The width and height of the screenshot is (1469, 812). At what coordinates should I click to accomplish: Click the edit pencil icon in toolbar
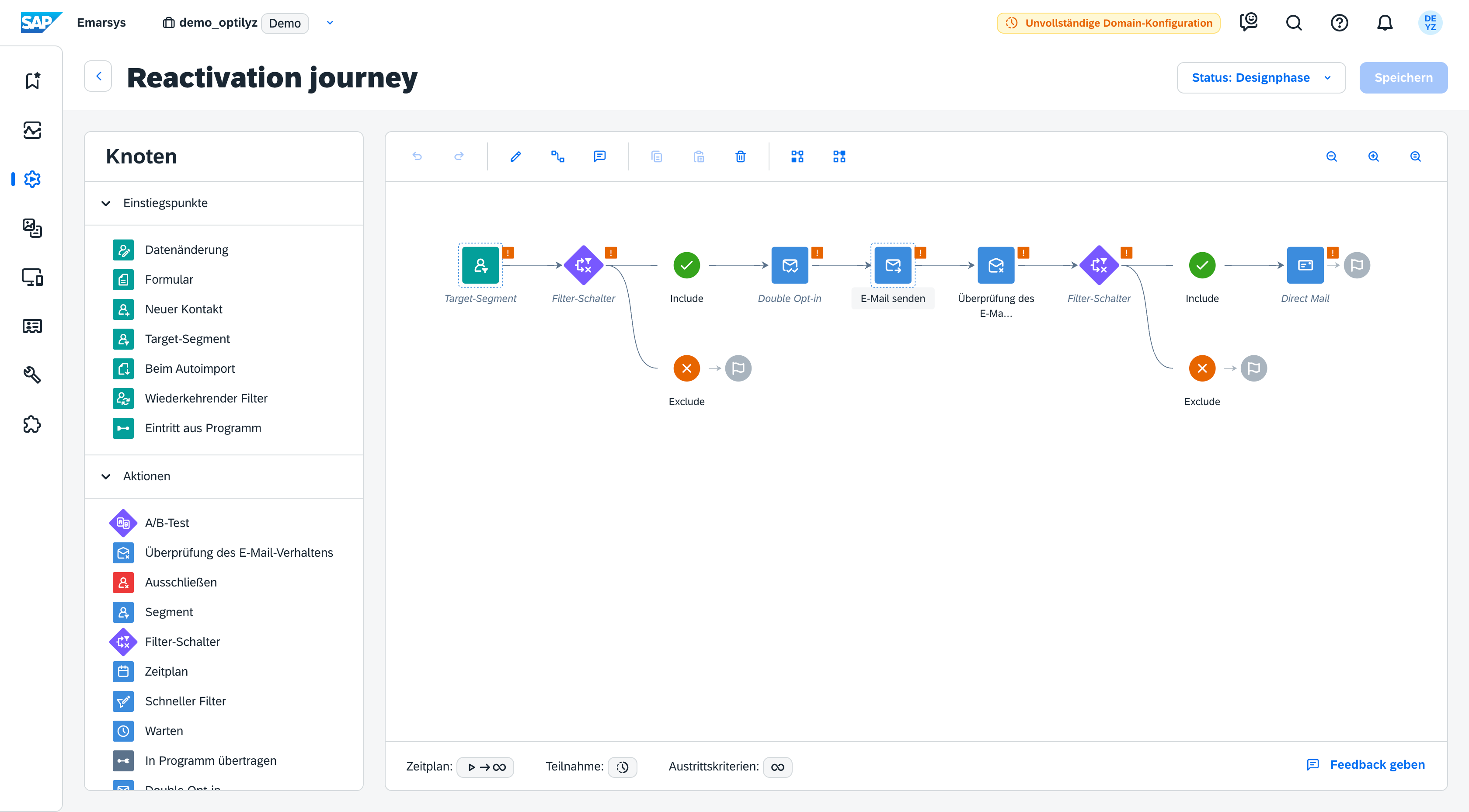515,156
